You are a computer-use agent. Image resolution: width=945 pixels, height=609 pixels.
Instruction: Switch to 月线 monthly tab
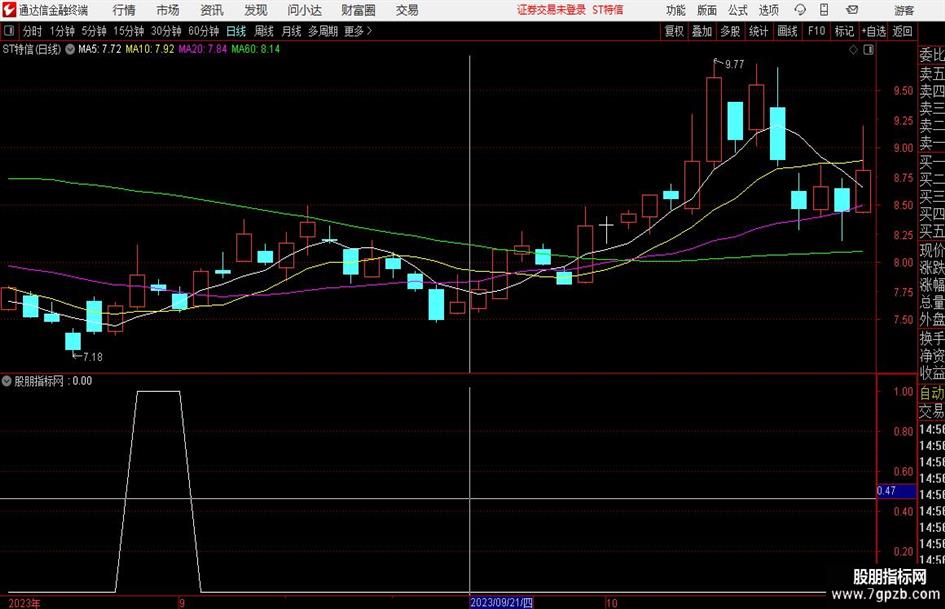coord(292,31)
